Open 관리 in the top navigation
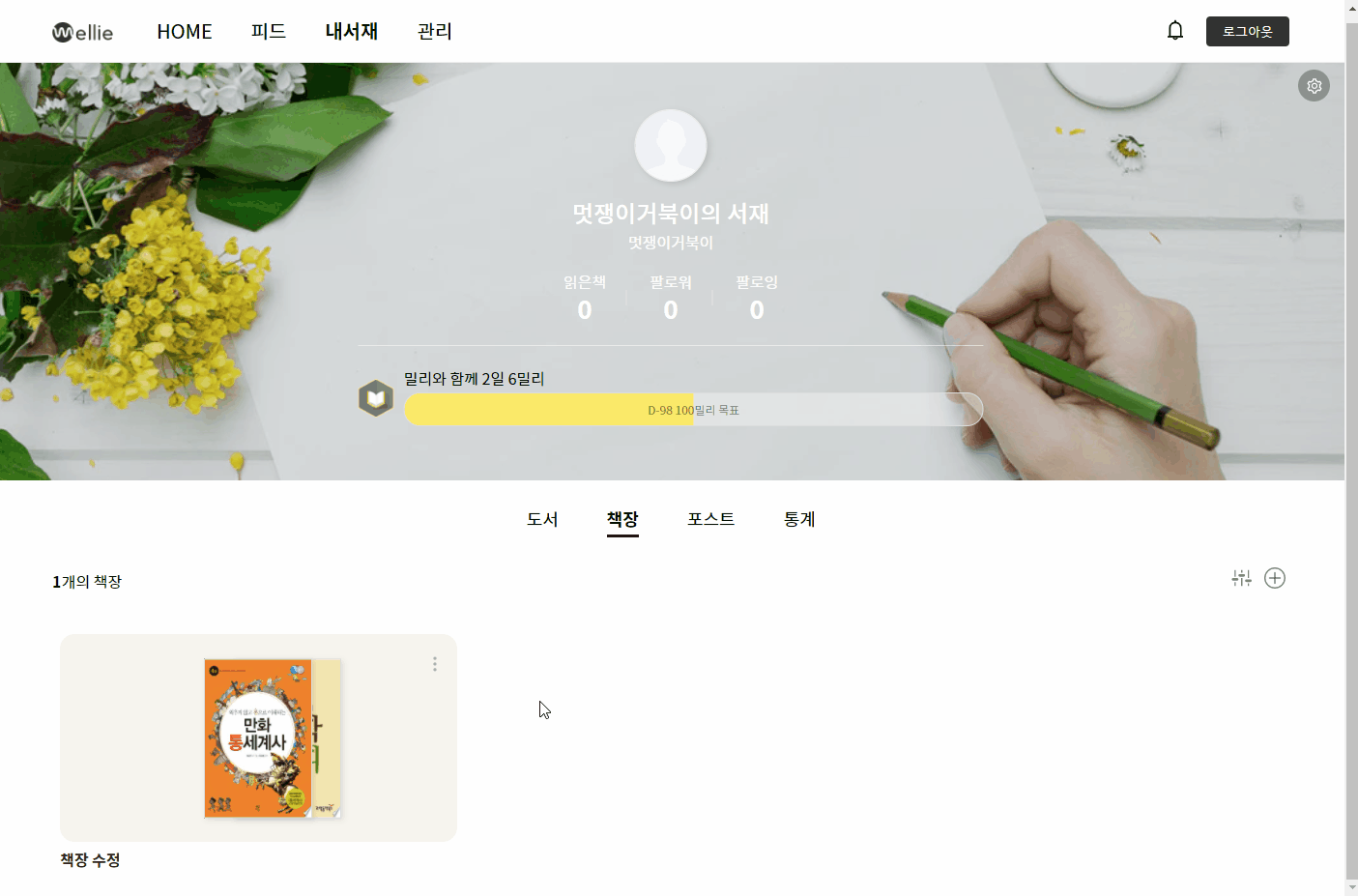 [435, 32]
